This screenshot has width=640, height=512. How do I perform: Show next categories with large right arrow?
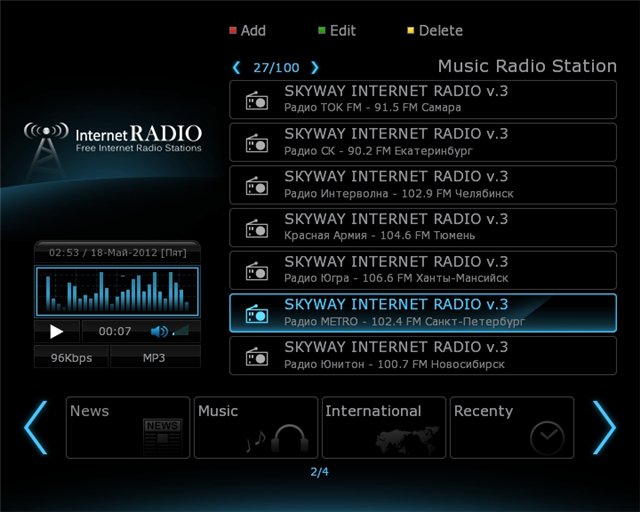click(x=604, y=427)
